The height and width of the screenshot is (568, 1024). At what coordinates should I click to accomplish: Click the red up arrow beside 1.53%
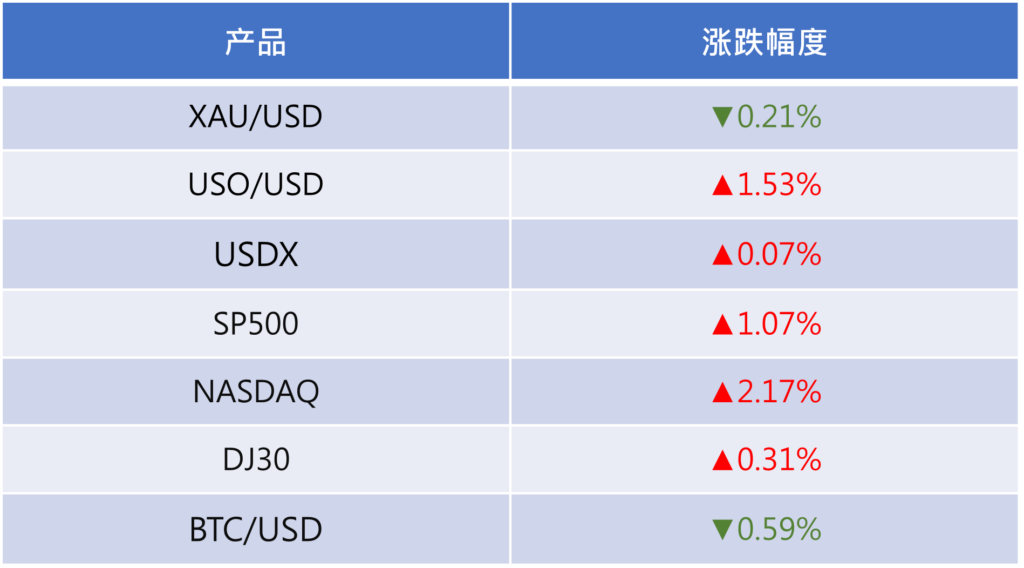point(723,185)
